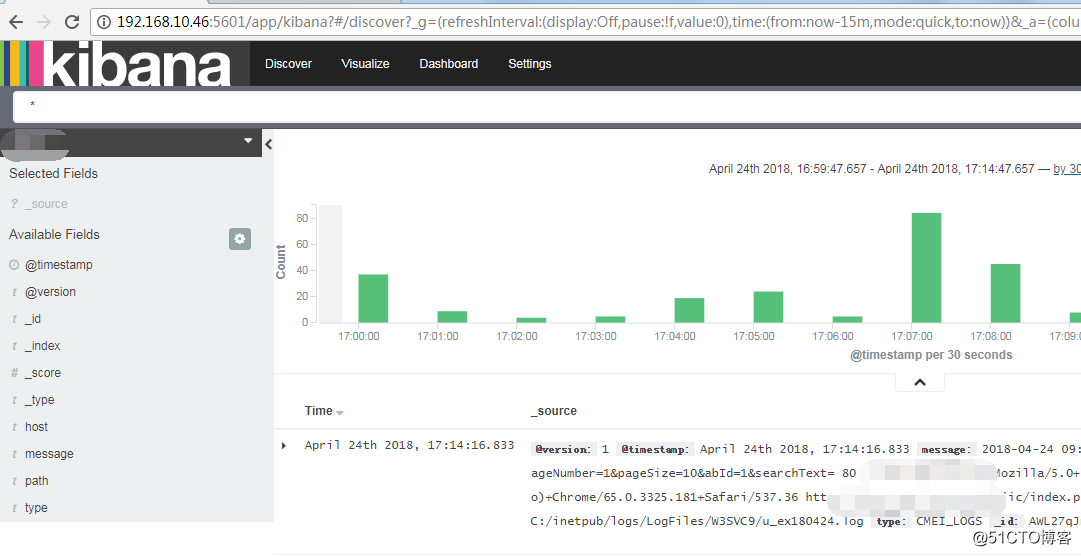Image resolution: width=1081 pixels, height=556 pixels.
Task: Click the hash icon beside _score
Action: tap(14, 373)
